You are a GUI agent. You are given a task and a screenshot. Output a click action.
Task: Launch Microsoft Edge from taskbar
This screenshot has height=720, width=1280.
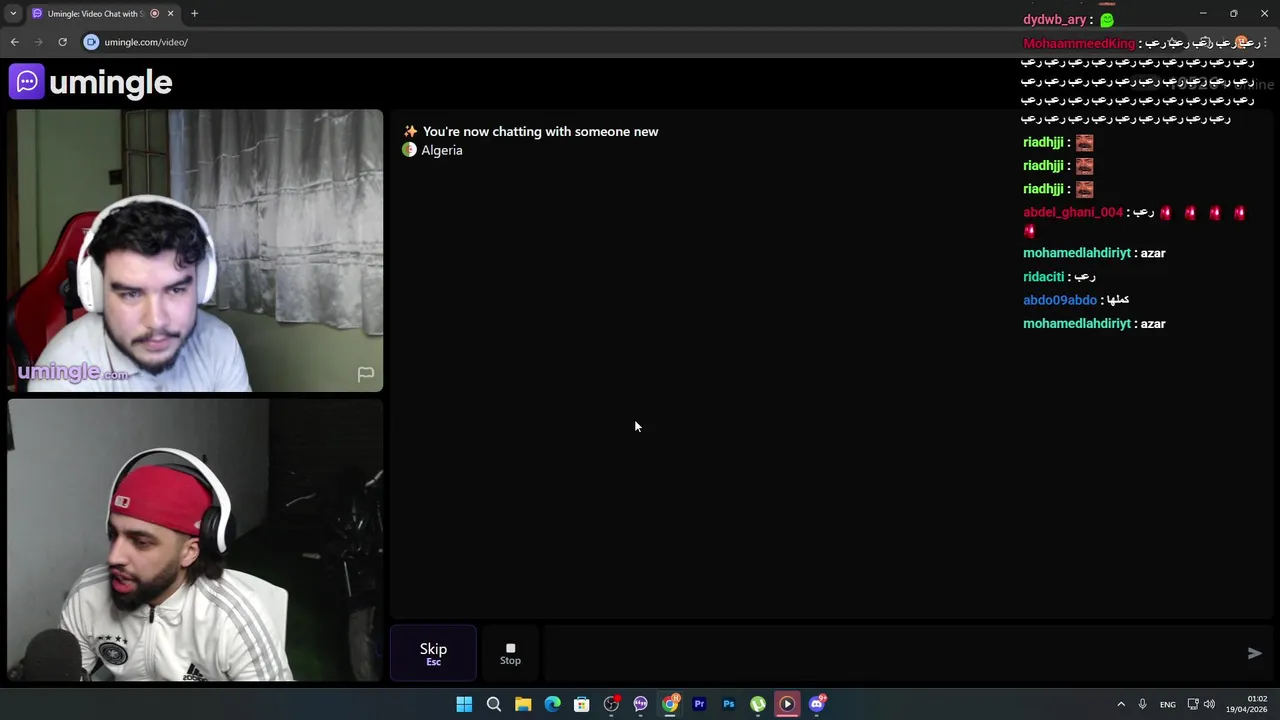point(552,704)
